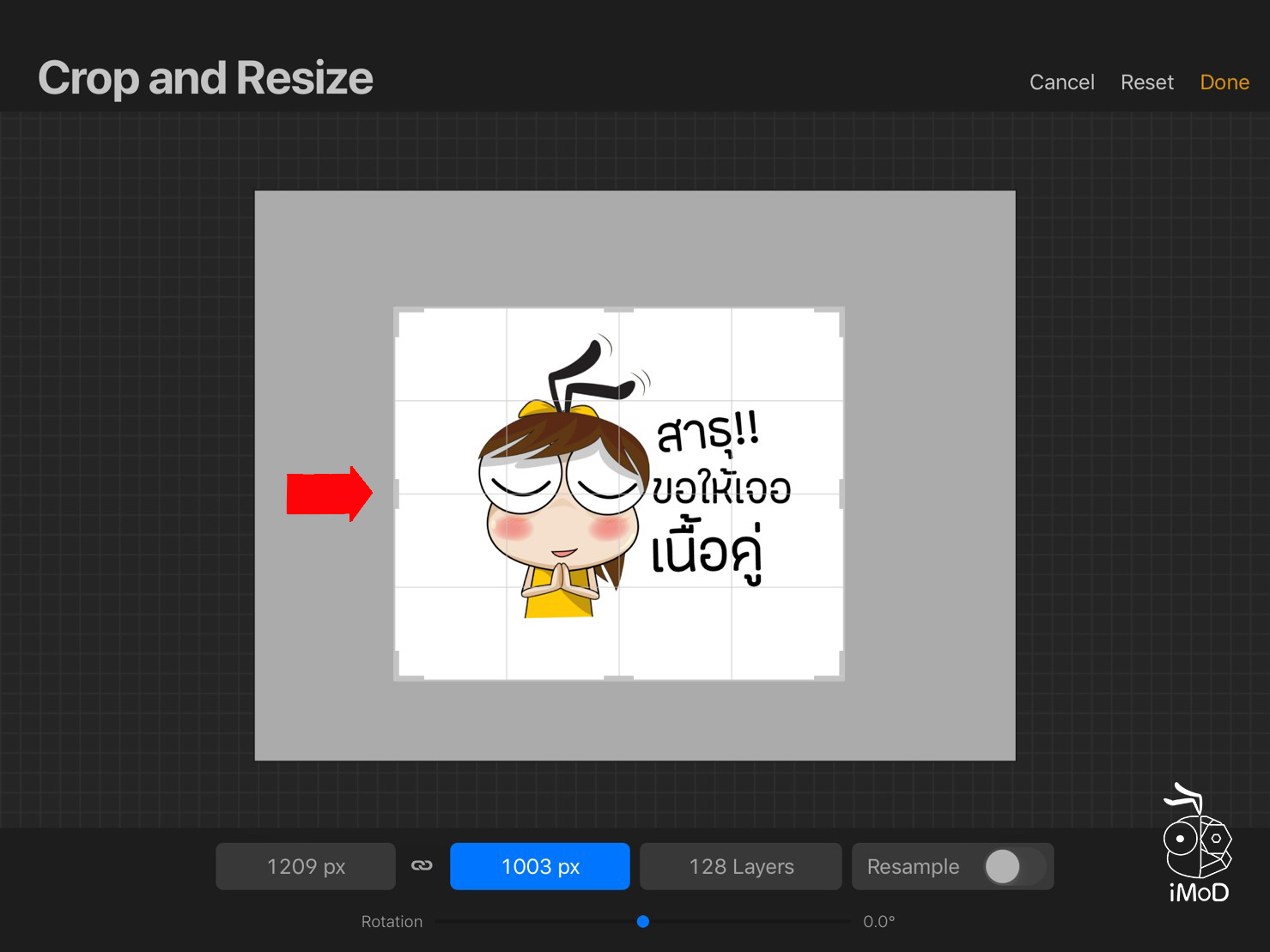Tap Done to apply the crop
The width and height of the screenshot is (1270, 952).
(1224, 82)
